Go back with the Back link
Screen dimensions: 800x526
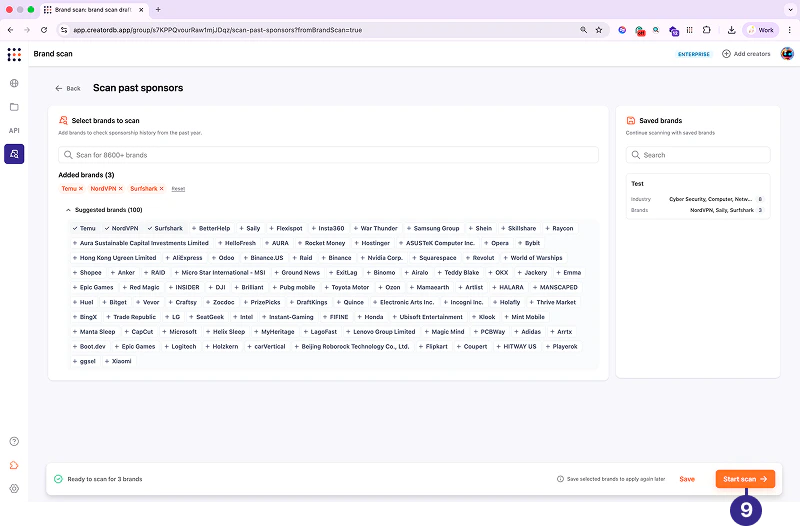(68, 88)
